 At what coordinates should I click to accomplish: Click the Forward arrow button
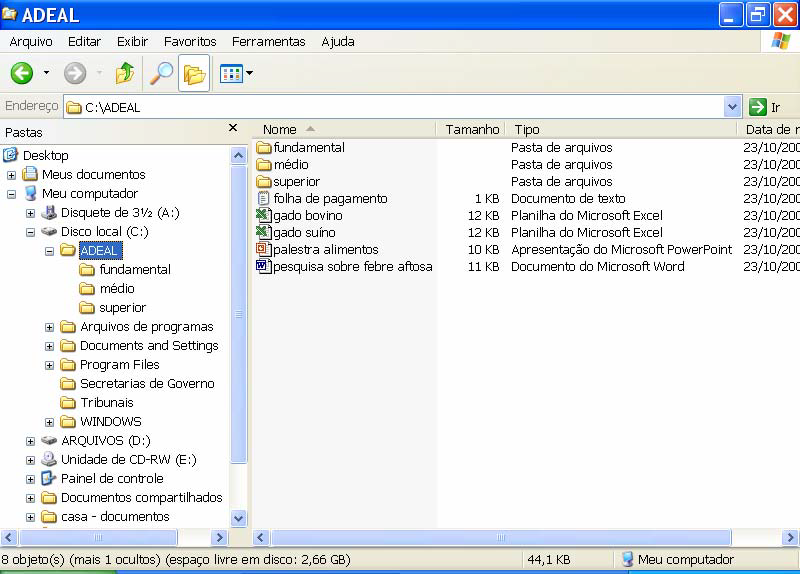(75, 73)
